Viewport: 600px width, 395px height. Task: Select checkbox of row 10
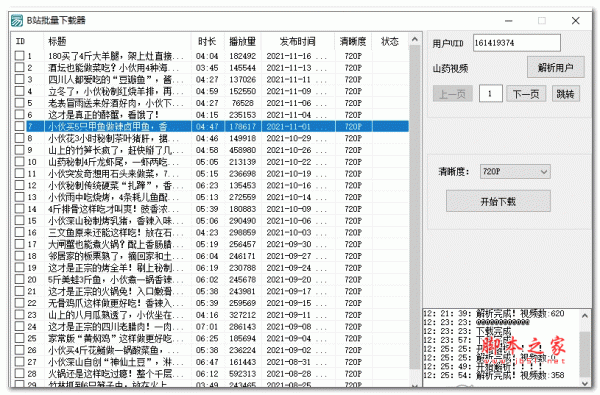coord(19,162)
